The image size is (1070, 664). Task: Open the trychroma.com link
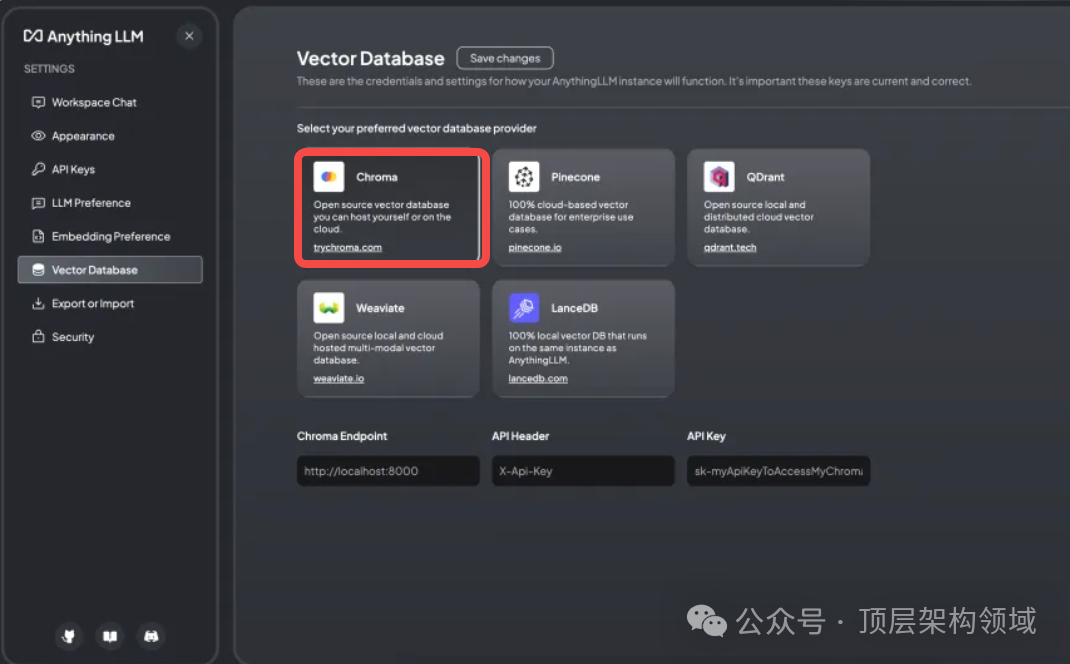click(347, 247)
